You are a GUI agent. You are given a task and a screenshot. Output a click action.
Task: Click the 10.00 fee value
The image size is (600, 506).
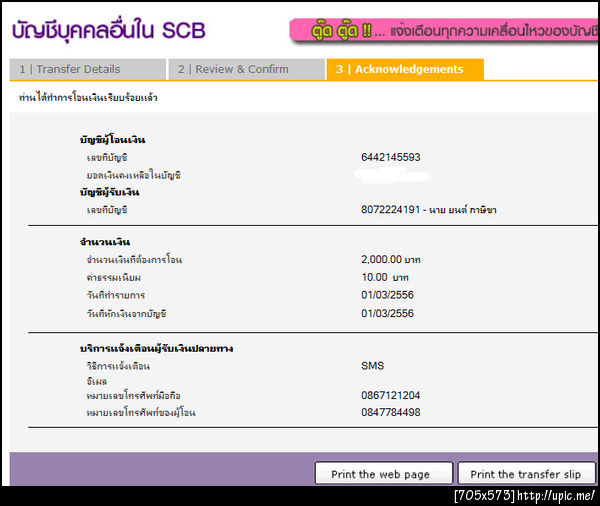pyautogui.click(x=374, y=277)
